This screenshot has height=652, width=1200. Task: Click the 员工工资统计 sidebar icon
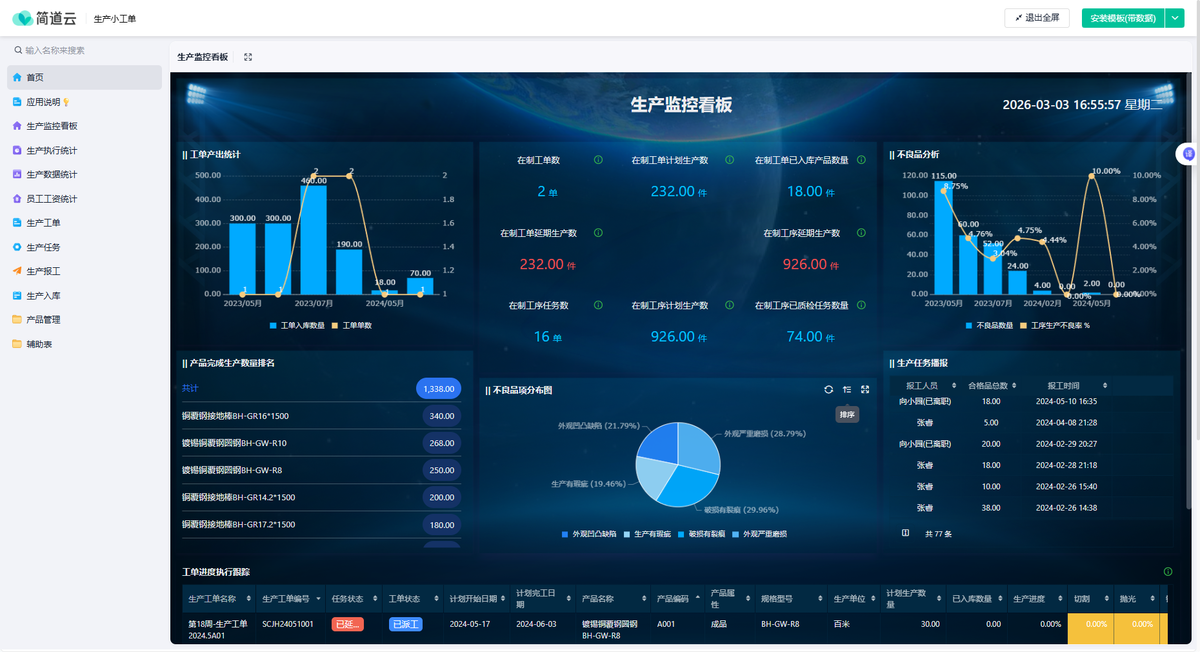[x=17, y=199]
